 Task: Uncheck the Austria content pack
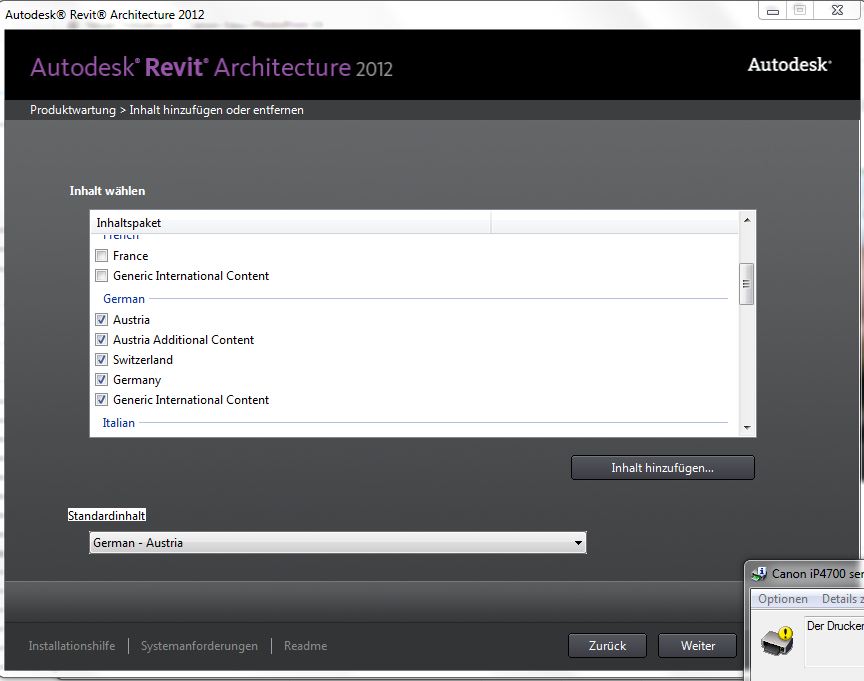point(101,320)
